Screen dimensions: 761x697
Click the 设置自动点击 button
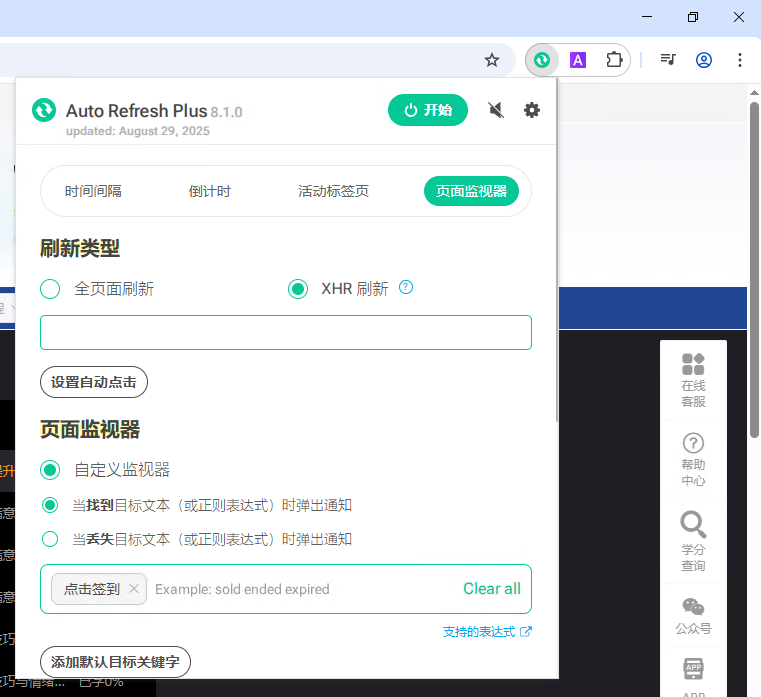(94, 382)
